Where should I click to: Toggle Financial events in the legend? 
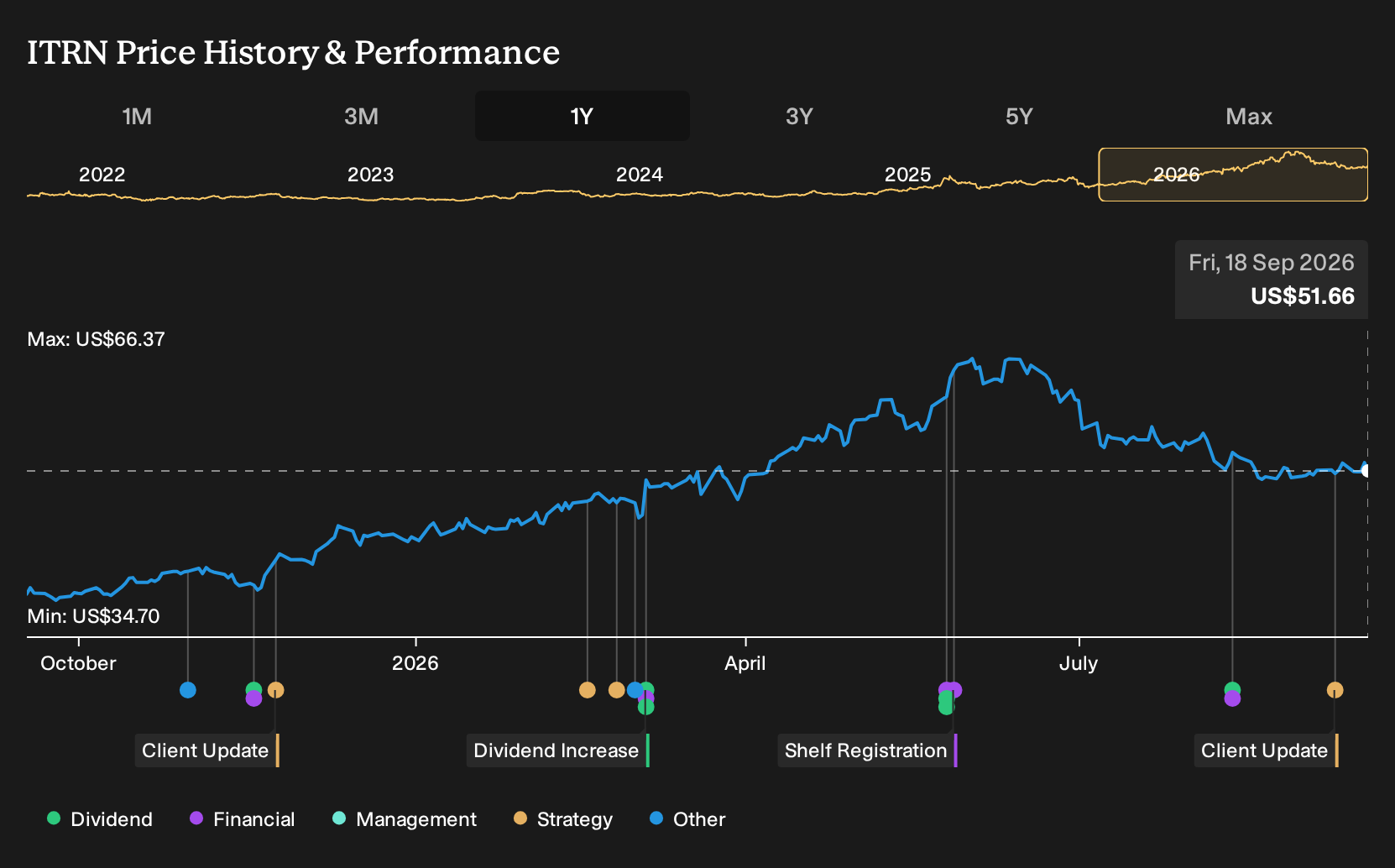click(x=243, y=819)
